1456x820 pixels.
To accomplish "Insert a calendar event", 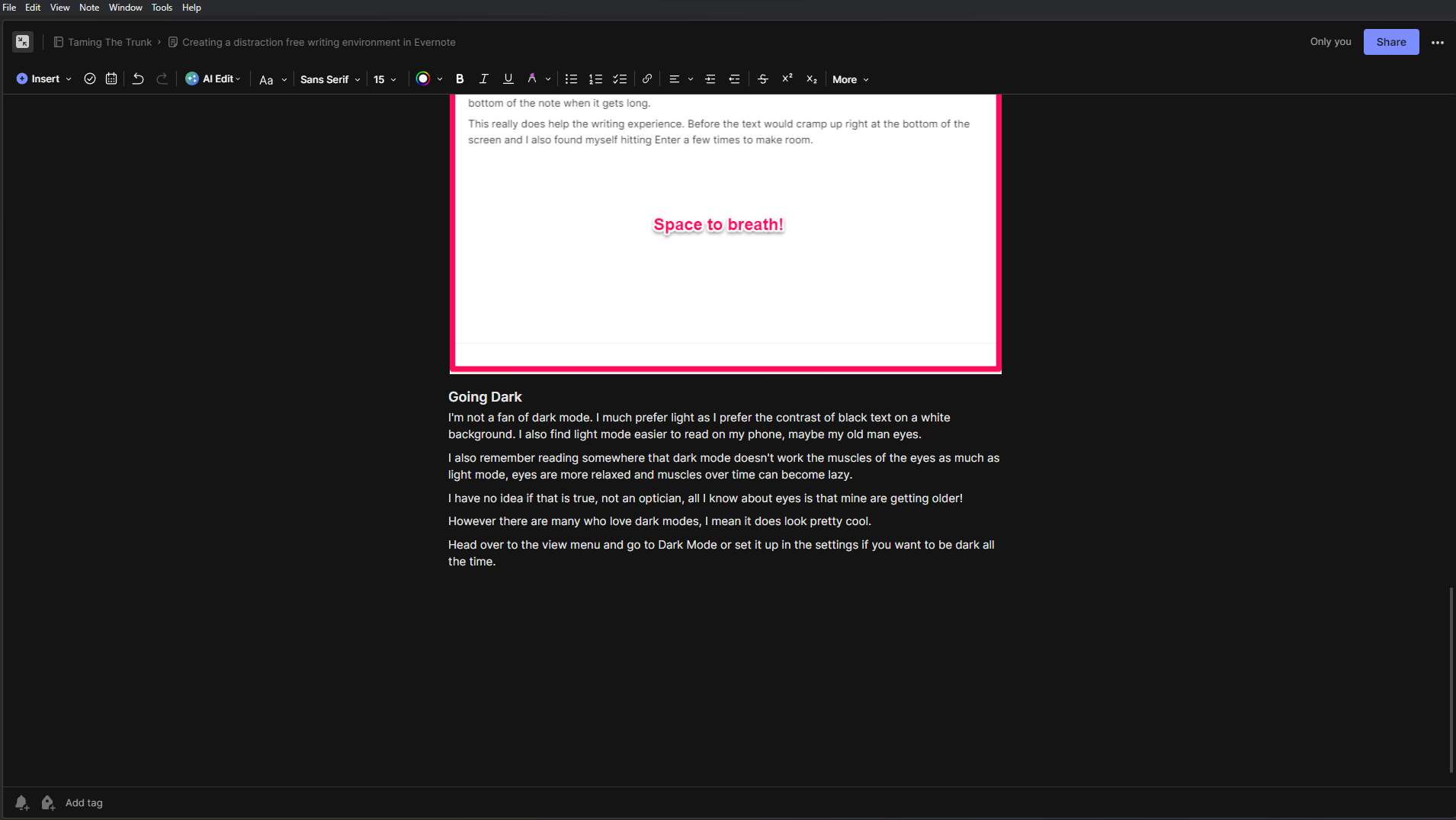I will (111, 78).
